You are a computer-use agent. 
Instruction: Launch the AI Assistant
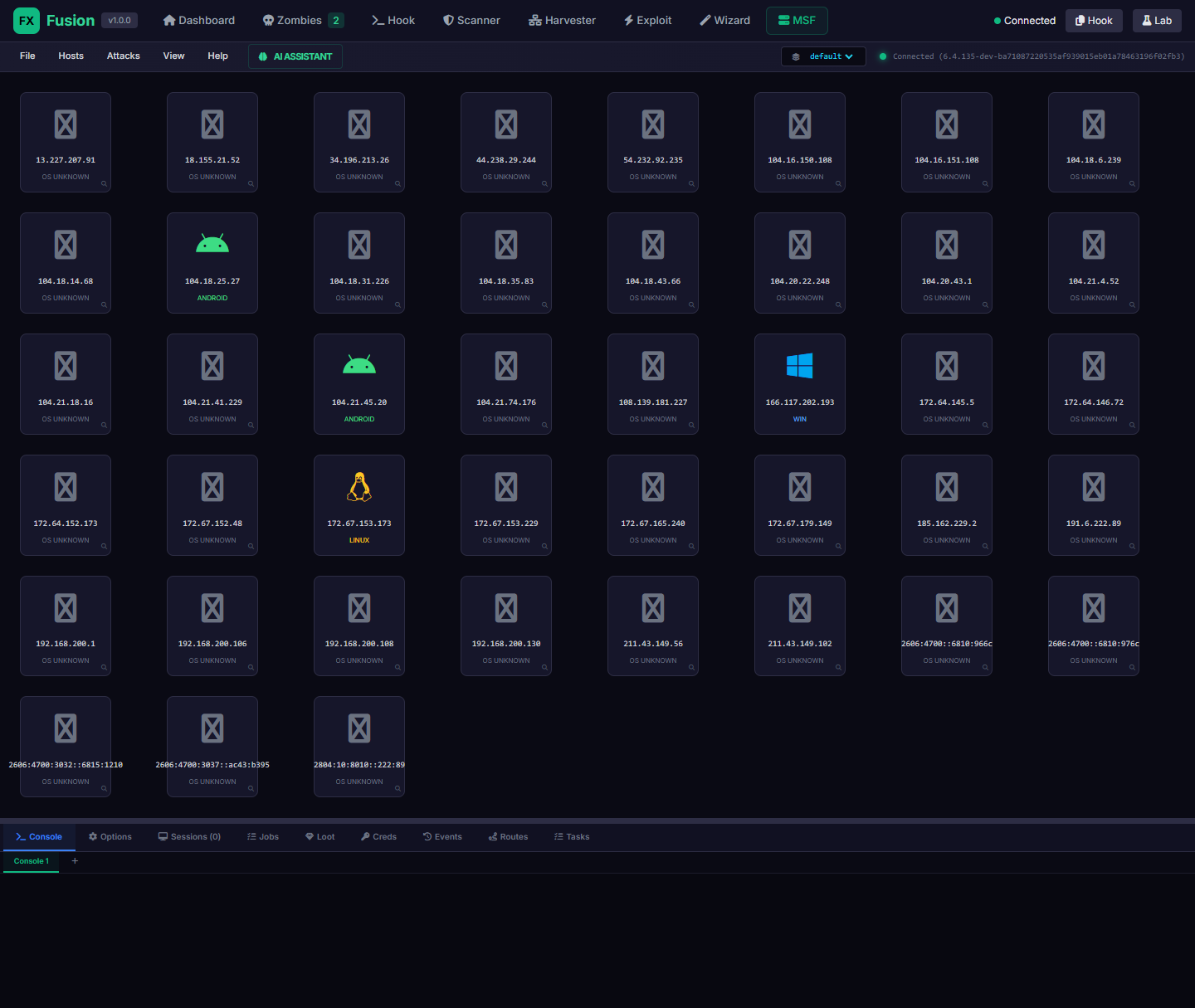295,56
